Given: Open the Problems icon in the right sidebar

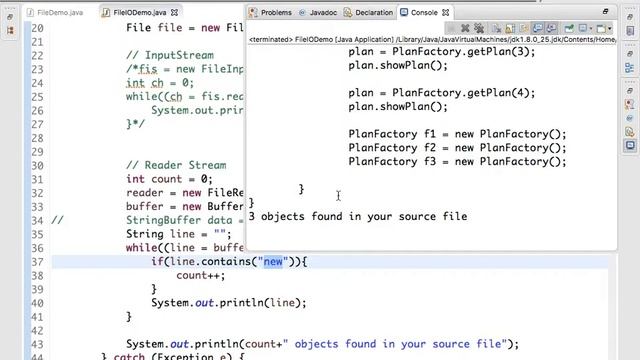Looking at the screenshot, I should 630,104.
